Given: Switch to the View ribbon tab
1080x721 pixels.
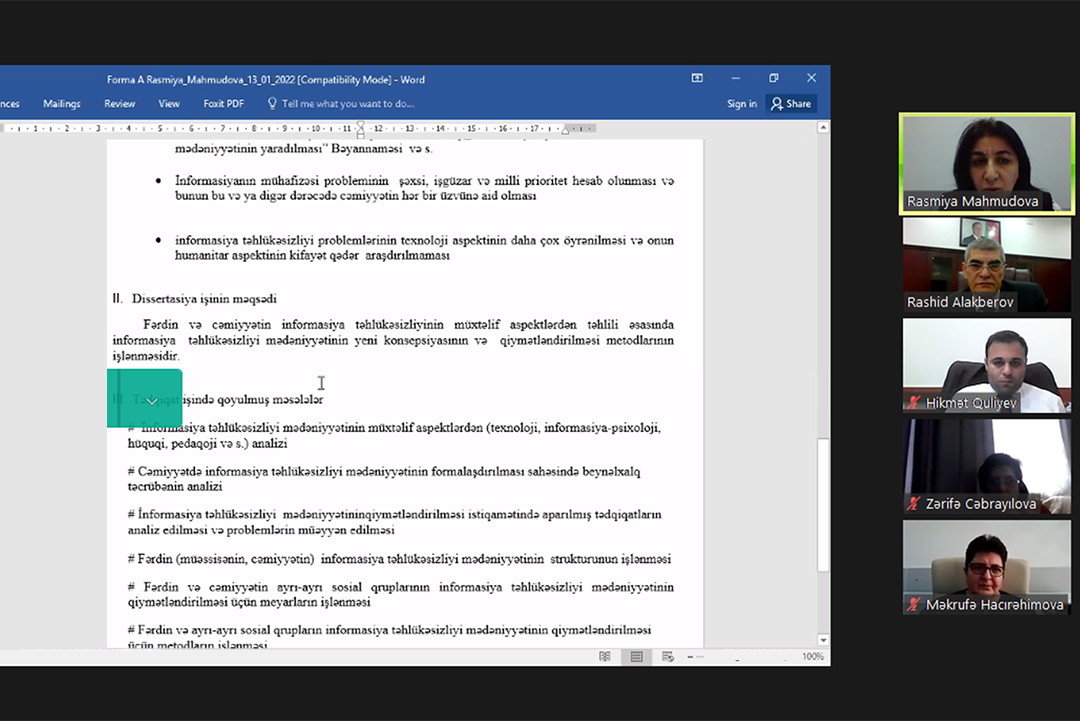Looking at the screenshot, I should (169, 104).
